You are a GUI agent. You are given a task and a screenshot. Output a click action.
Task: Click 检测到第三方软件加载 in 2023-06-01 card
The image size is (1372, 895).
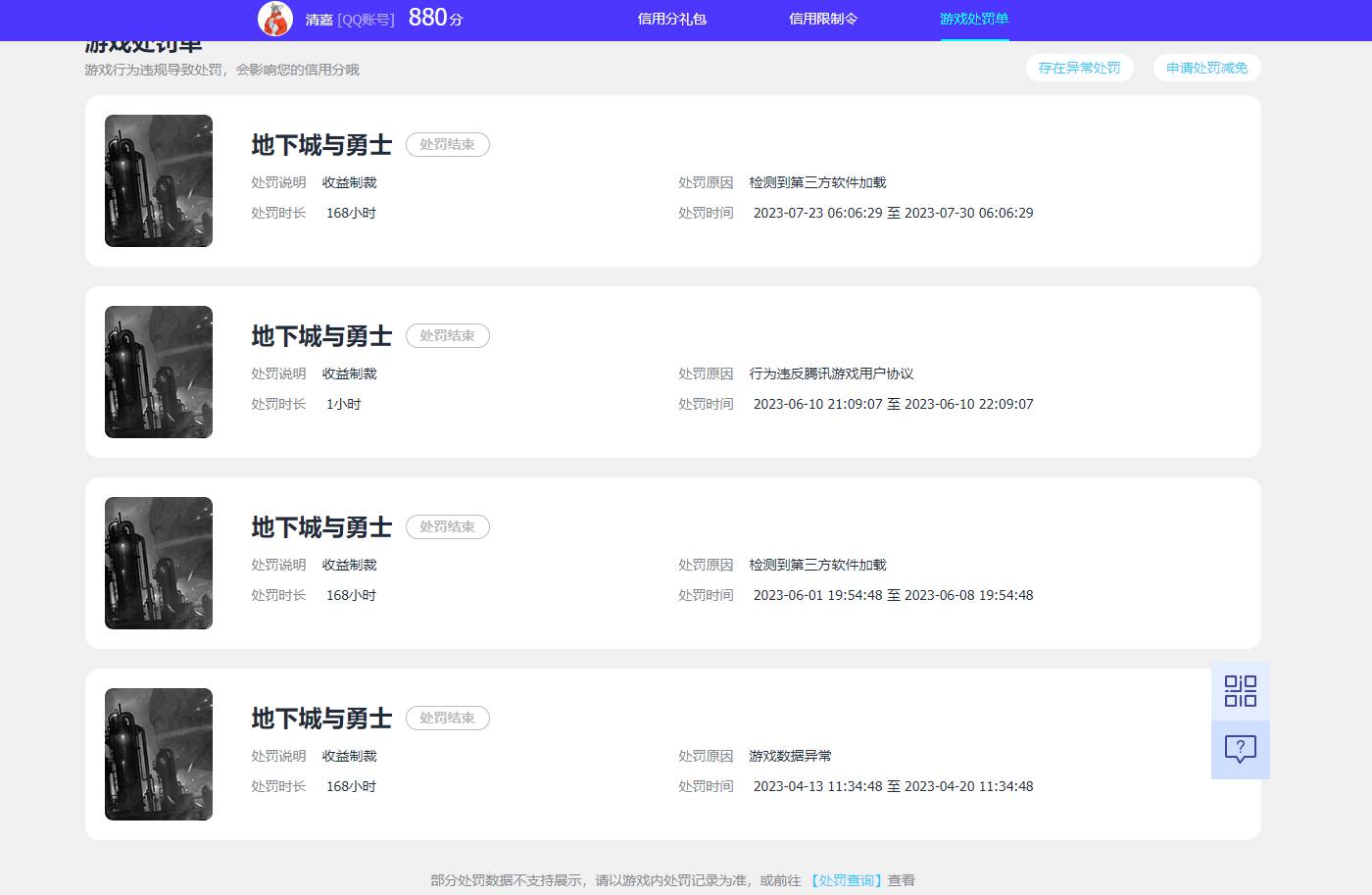click(x=817, y=565)
